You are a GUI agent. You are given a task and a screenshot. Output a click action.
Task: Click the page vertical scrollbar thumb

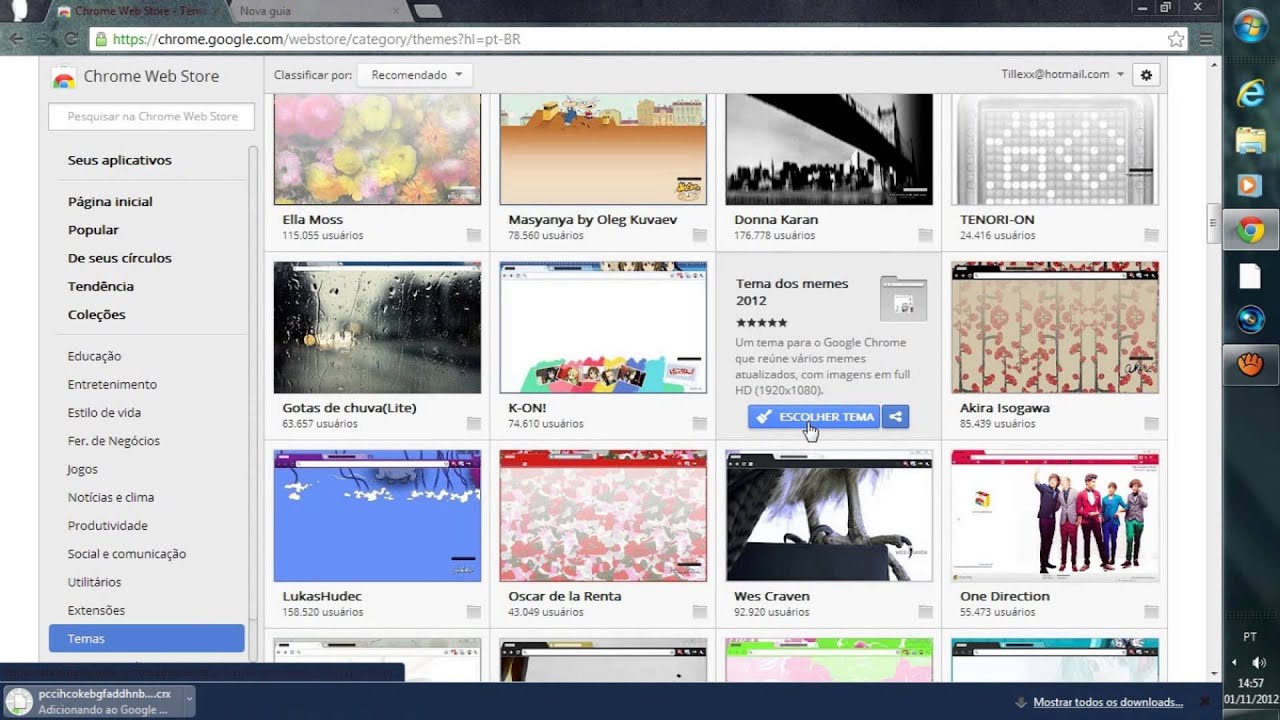[1214, 222]
